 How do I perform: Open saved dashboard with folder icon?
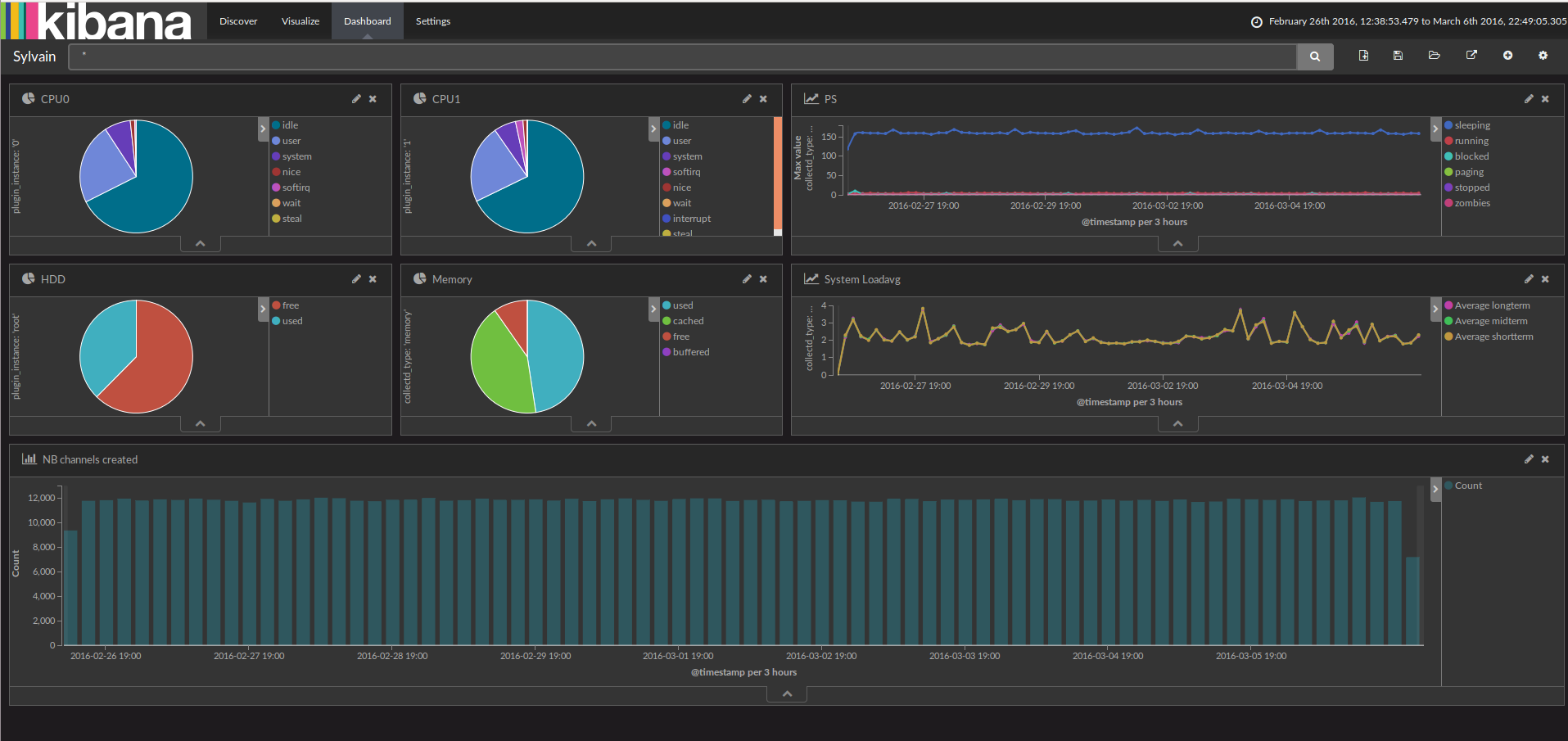point(1434,56)
